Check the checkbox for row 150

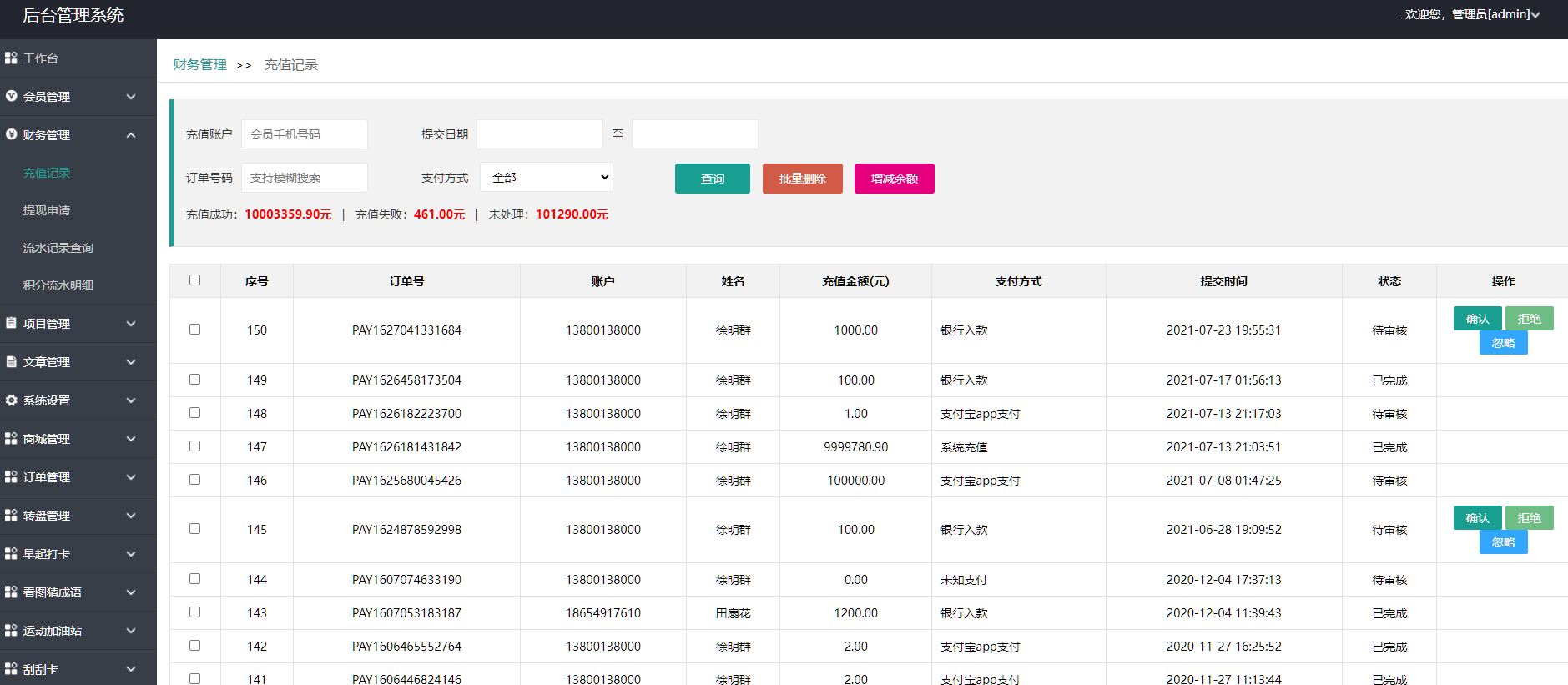[x=194, y=330]
